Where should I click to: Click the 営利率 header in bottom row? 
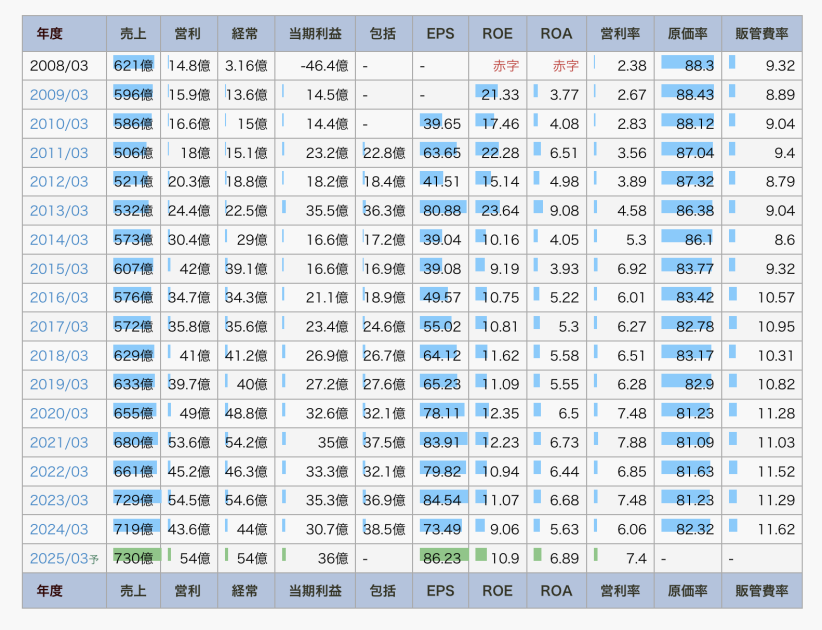620,591
